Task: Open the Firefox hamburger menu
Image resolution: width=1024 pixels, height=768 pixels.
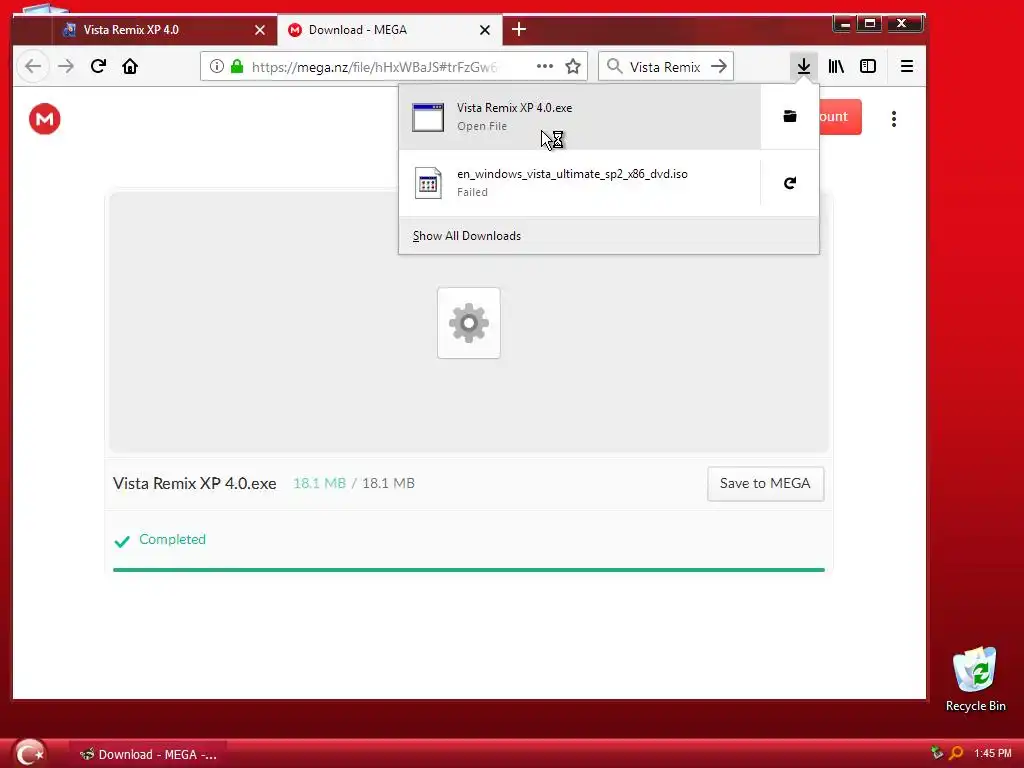Action: [906, 67]
